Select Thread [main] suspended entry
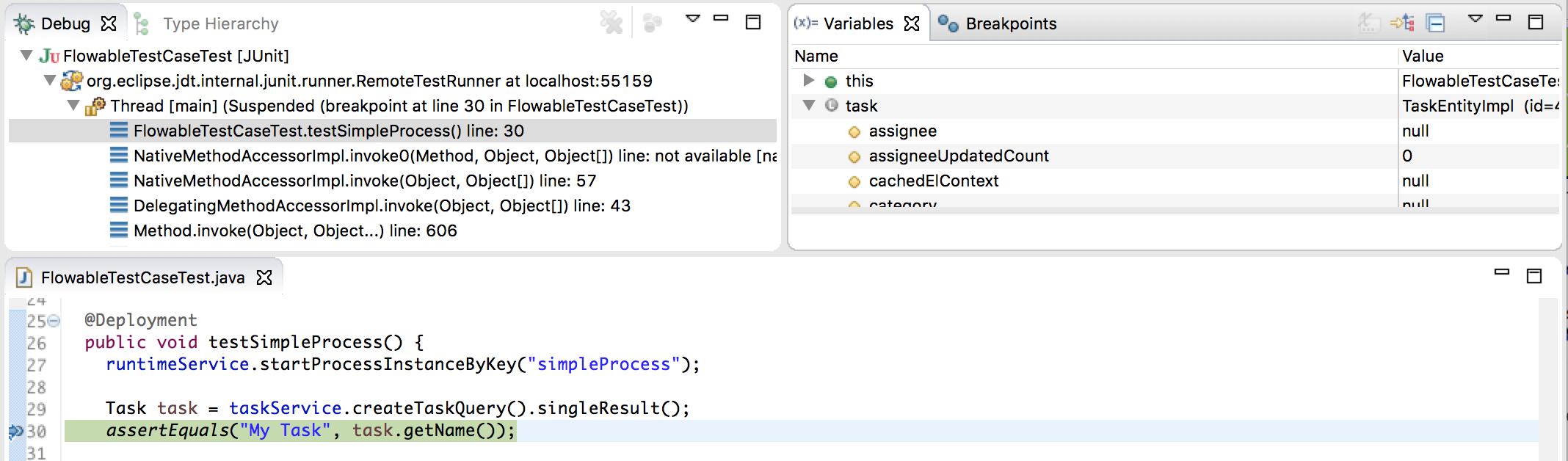The height and width of the screenshot is (461, 1568). coord(399,106)
